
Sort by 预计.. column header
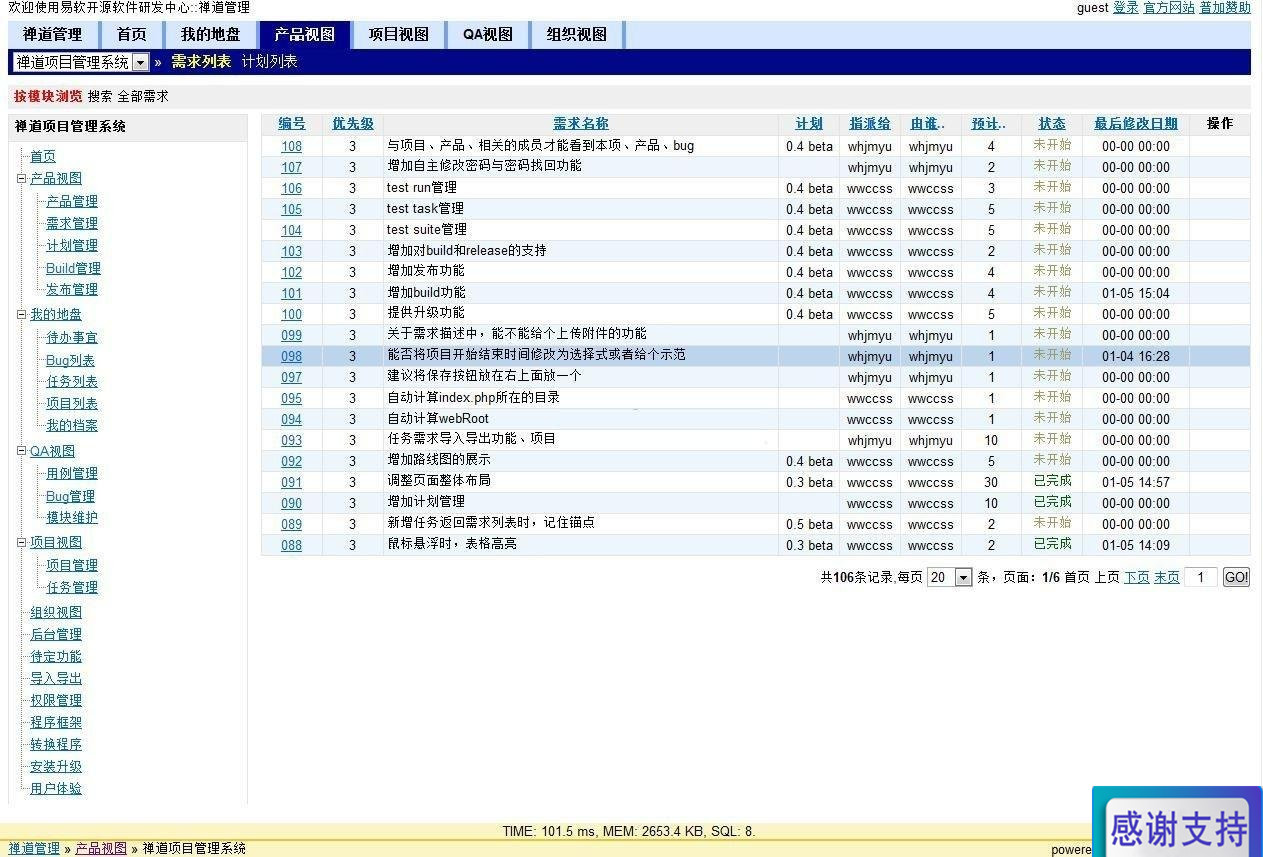point(989,124)
